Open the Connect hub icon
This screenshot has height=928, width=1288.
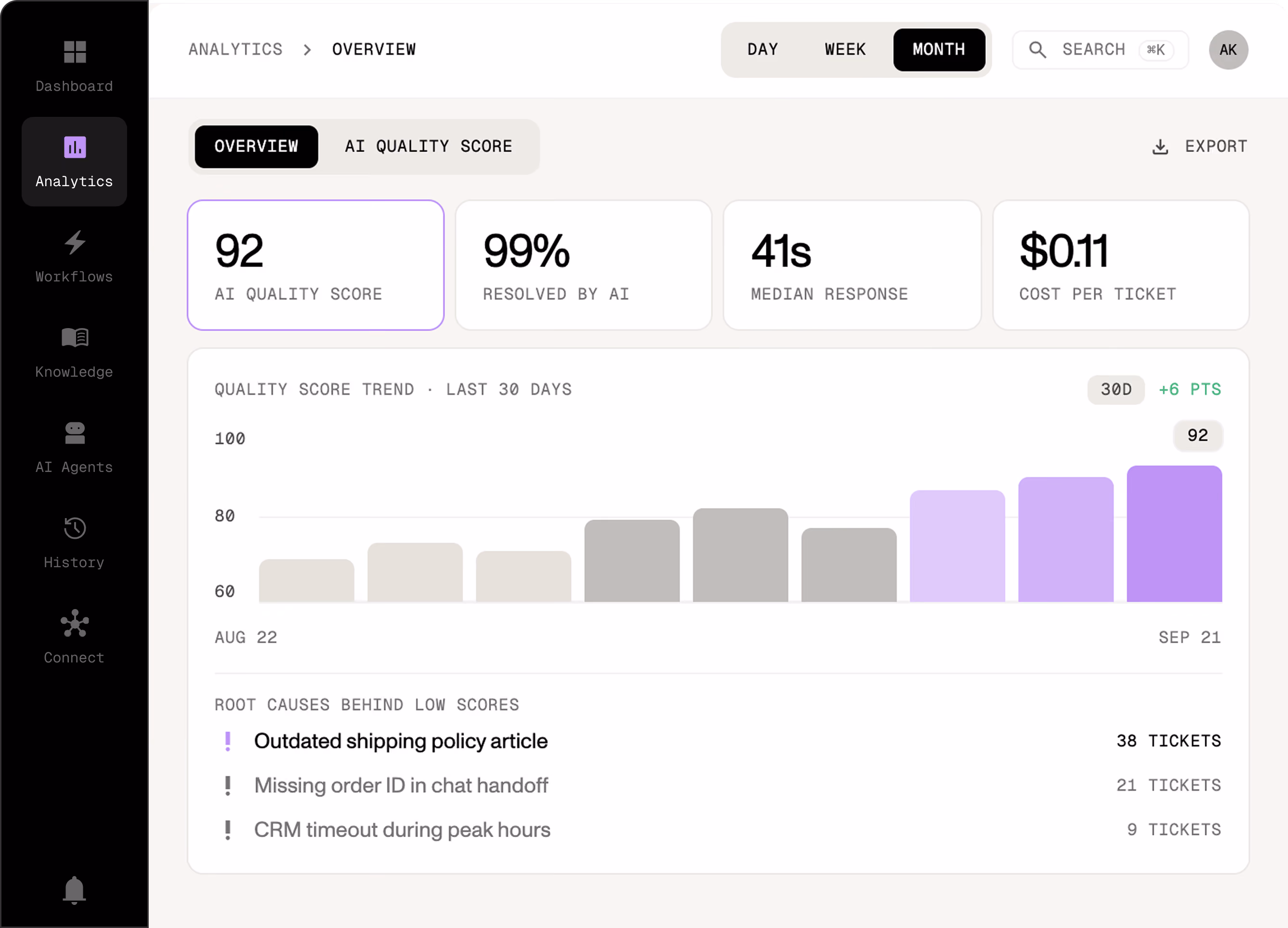[75, 623]
